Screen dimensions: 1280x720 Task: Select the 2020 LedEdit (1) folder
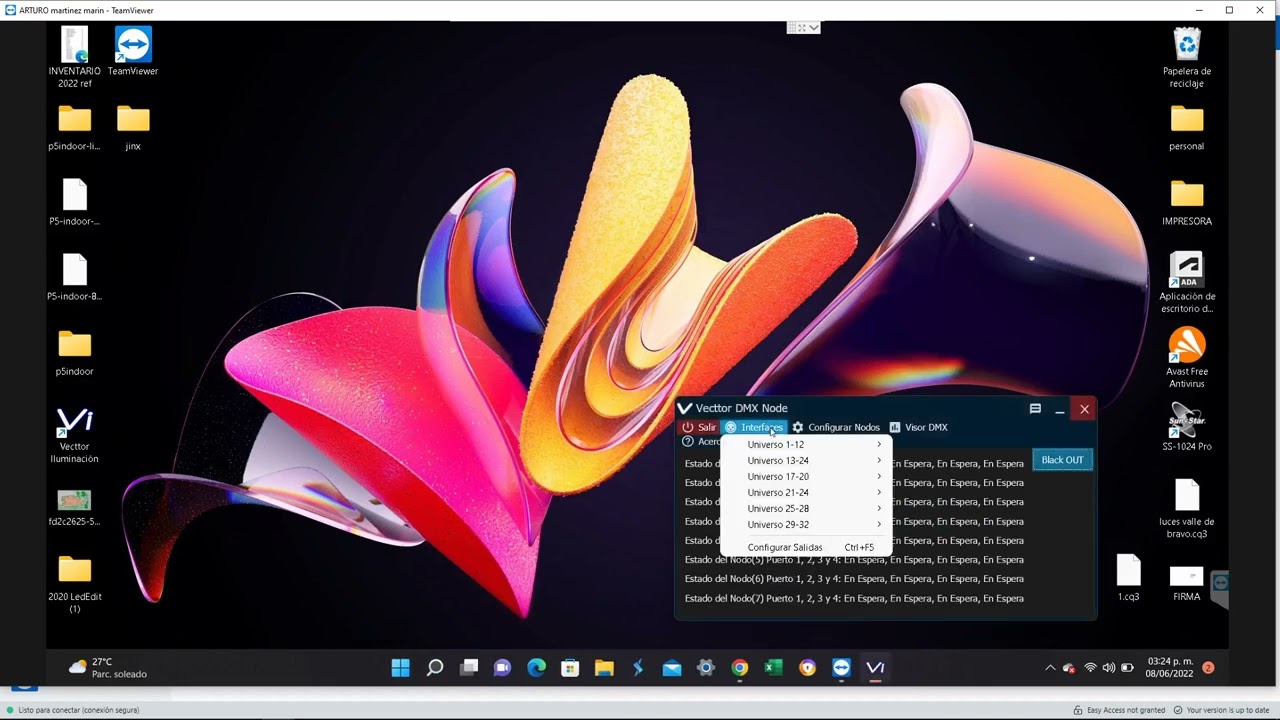(x=75, y=584)
